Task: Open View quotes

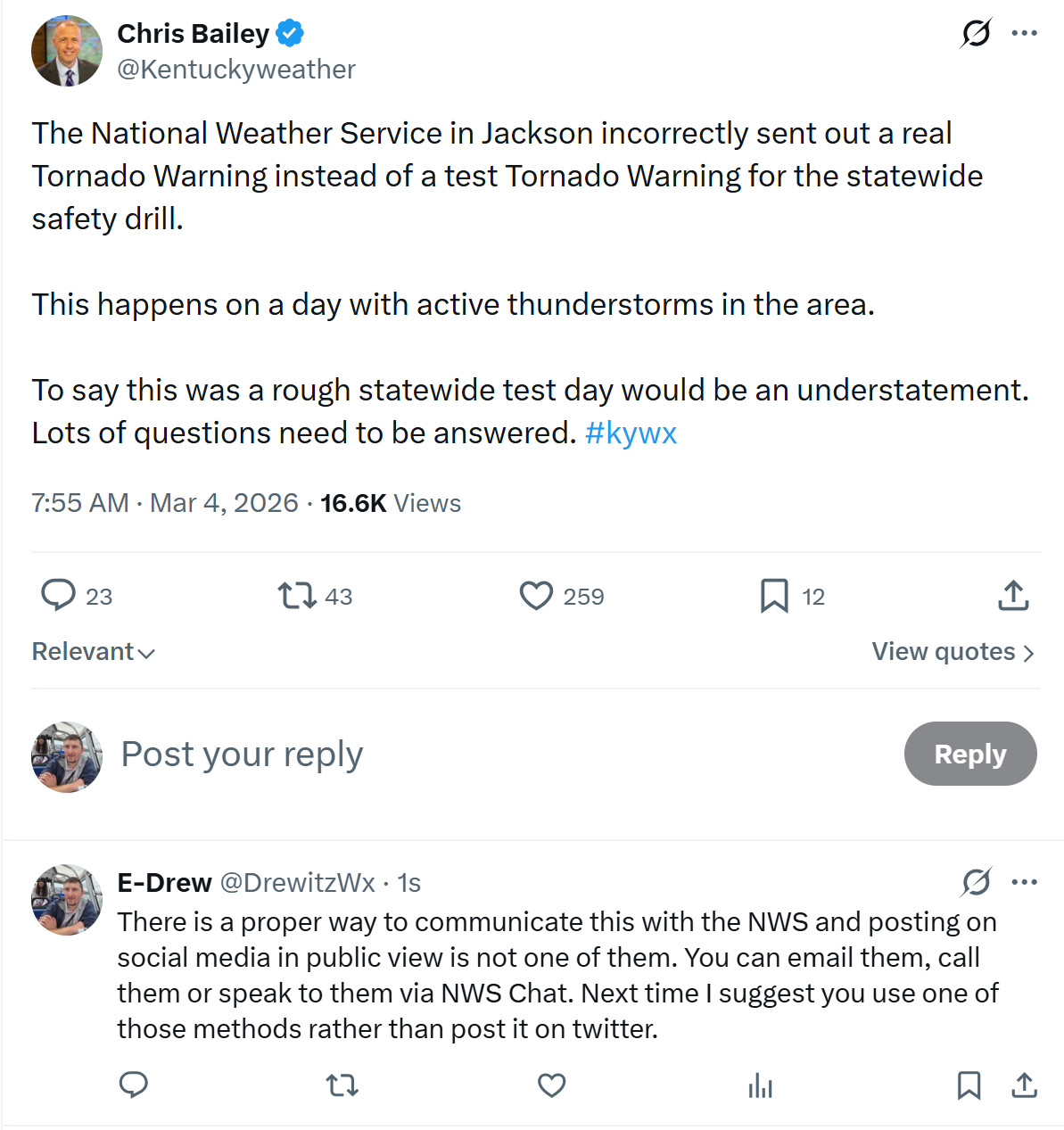Action: 953,652
